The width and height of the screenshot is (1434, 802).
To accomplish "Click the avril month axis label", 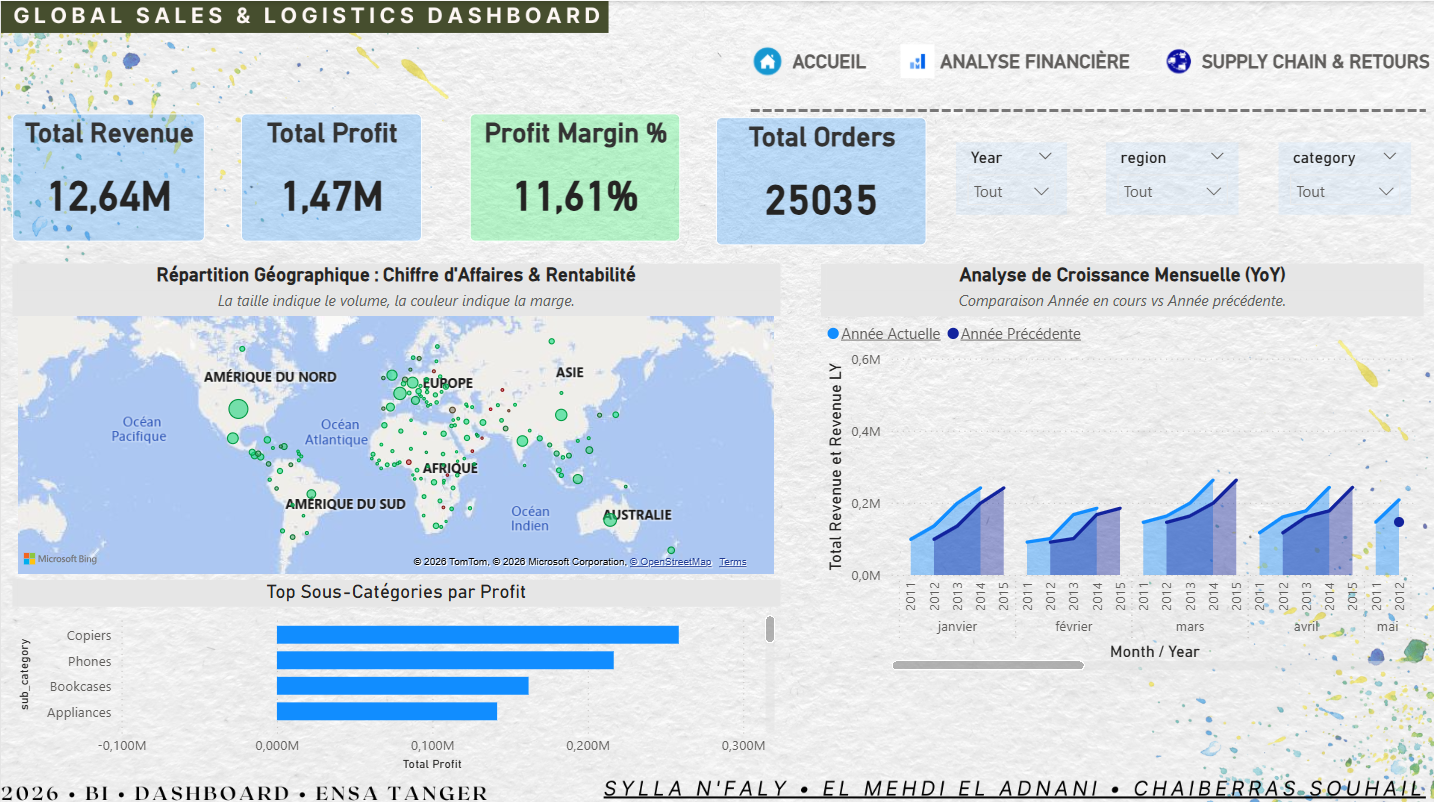I will click(x=1306, y=627).
